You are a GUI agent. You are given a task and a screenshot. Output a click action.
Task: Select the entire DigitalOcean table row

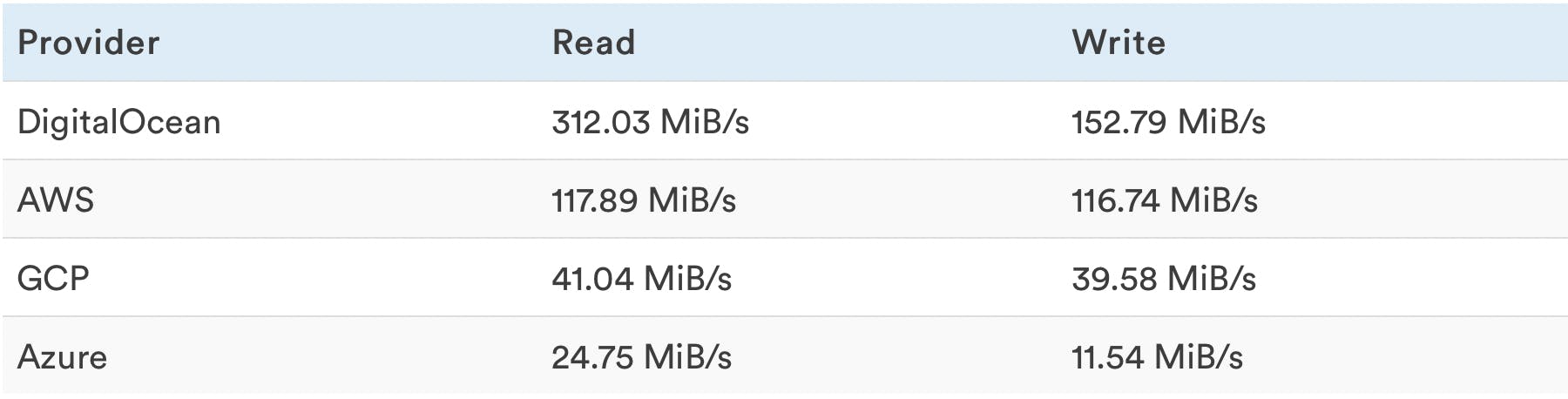click(x=871, y=122)
